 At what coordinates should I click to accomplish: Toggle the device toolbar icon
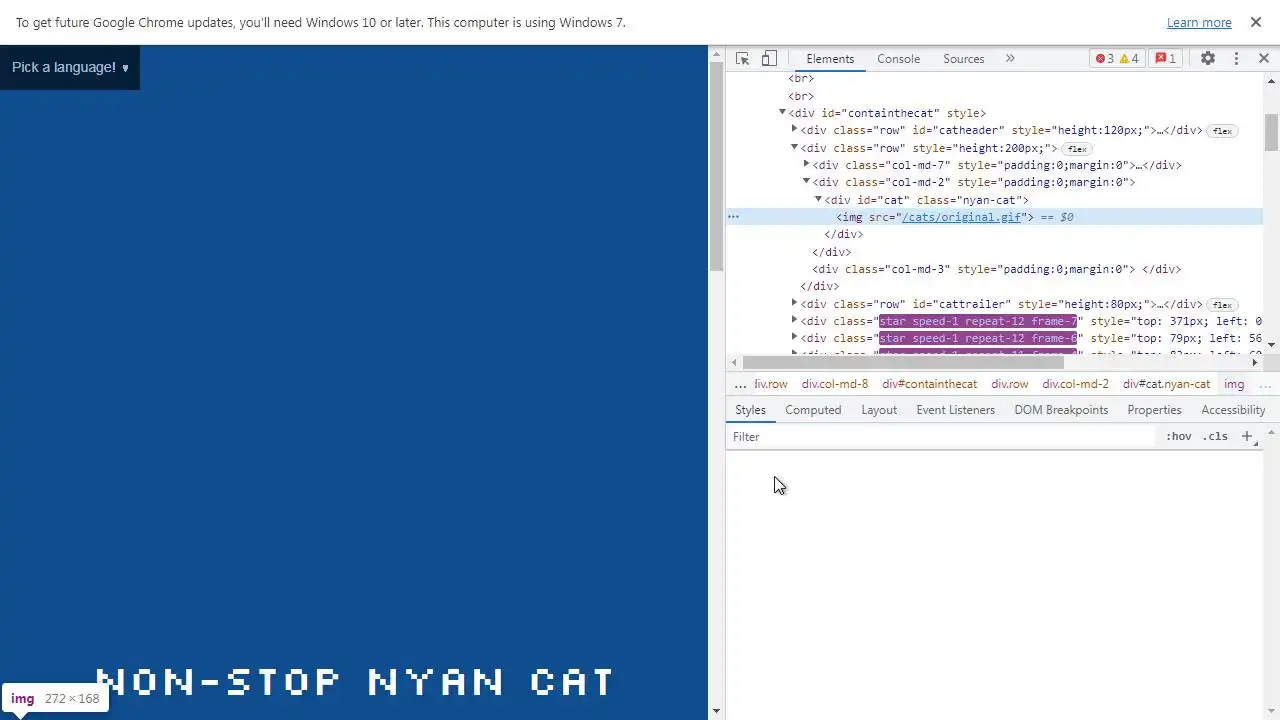click(769, 59)
